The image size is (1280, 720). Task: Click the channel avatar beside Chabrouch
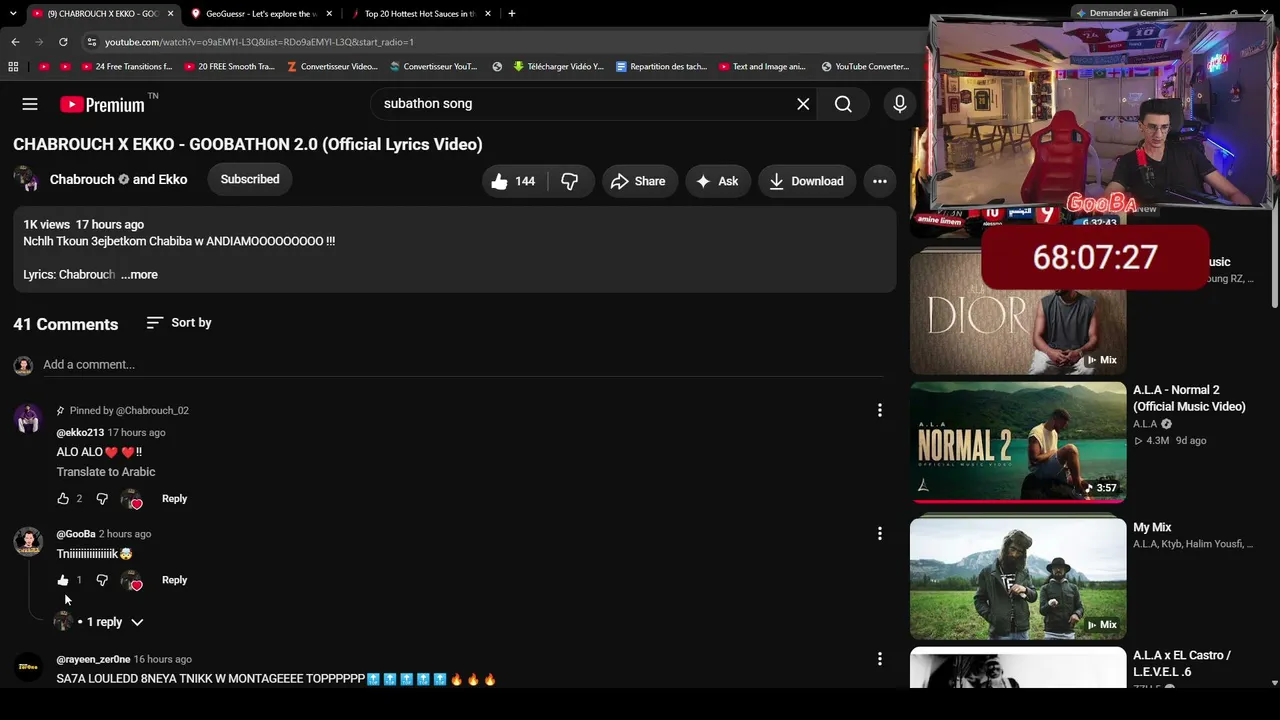point(26,180)
